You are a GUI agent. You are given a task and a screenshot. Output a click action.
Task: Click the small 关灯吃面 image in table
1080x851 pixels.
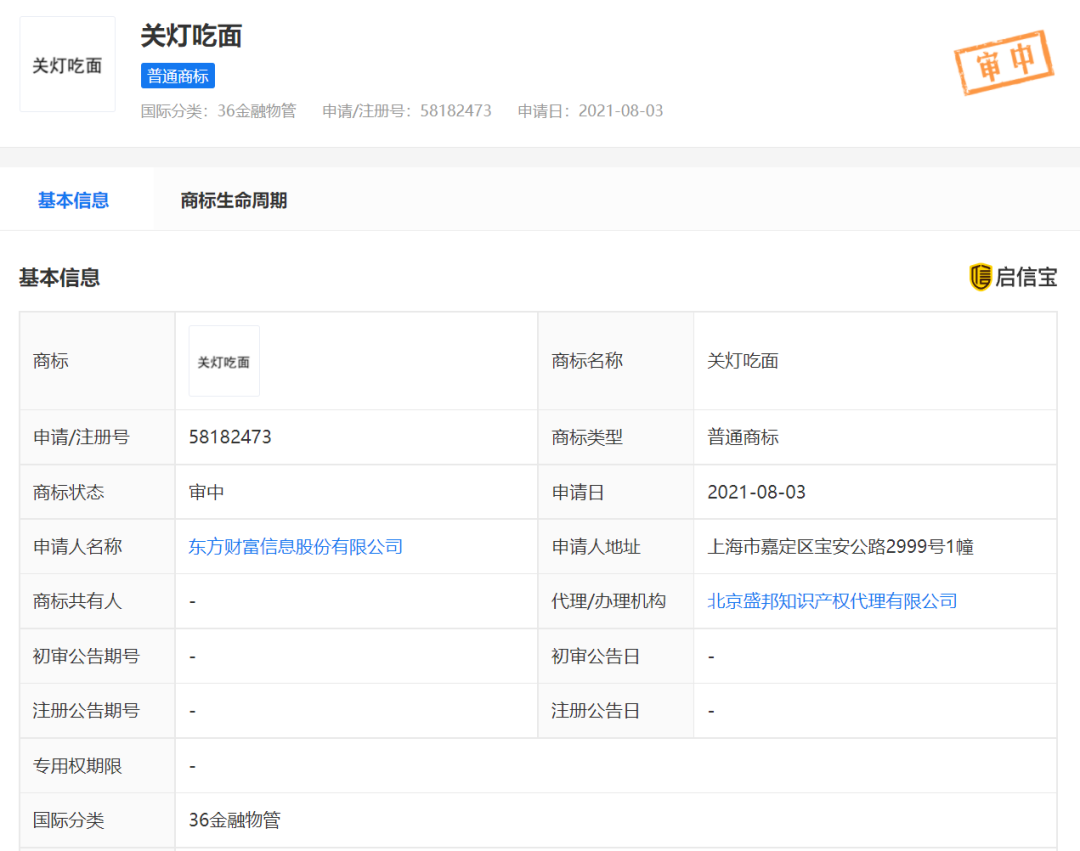point(224,361)
